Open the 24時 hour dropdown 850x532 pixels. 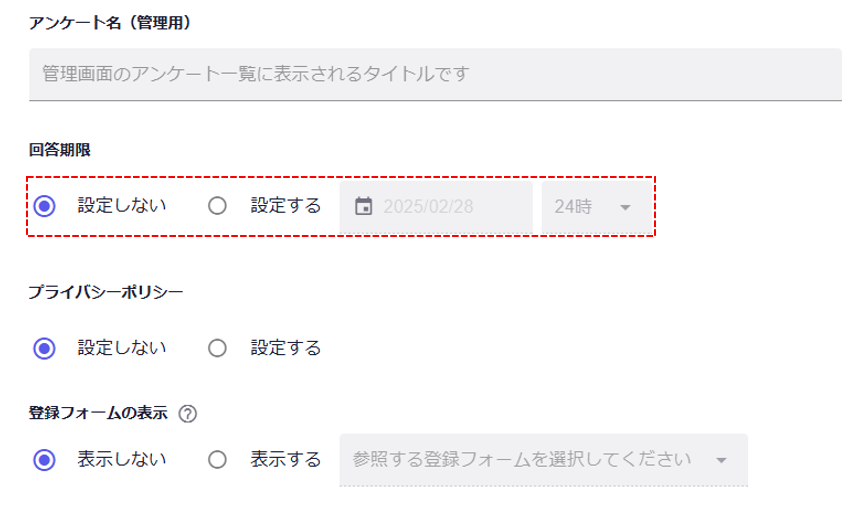tap(591, 207)
